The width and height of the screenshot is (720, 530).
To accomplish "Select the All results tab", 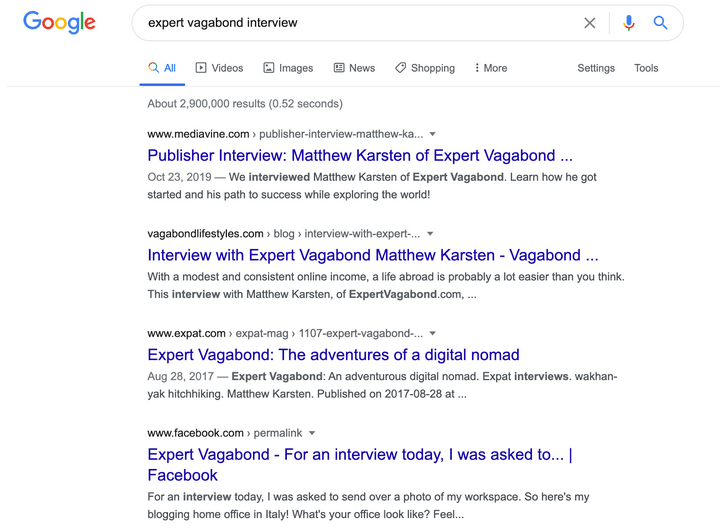I will 162,68.
